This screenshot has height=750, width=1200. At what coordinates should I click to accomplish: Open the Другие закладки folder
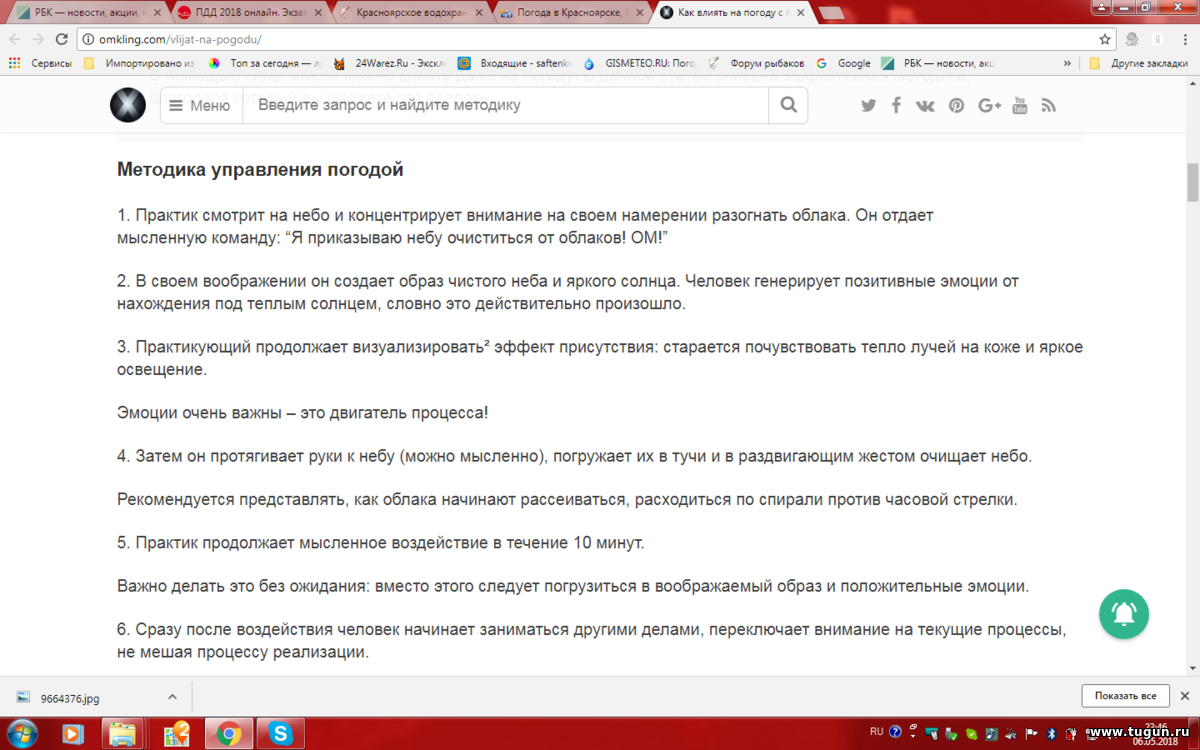(1138, 63)
